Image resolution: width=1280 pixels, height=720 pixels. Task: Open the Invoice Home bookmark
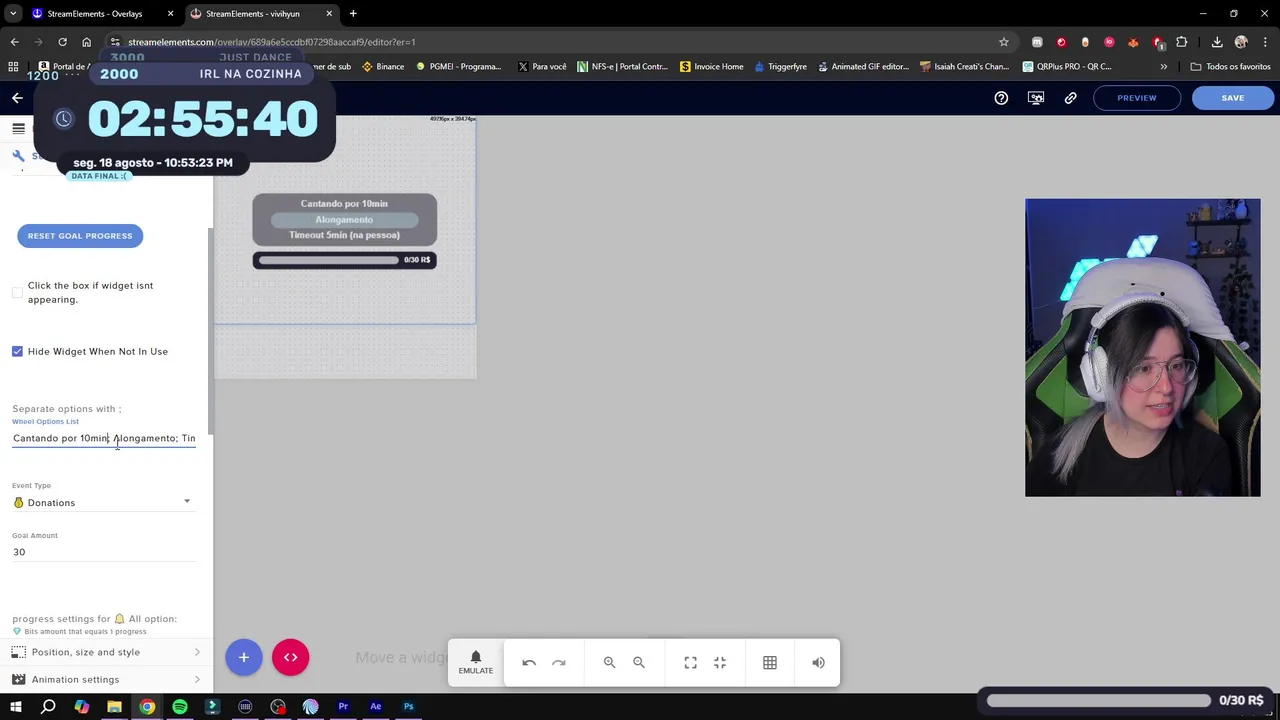(x=711, y=66)
